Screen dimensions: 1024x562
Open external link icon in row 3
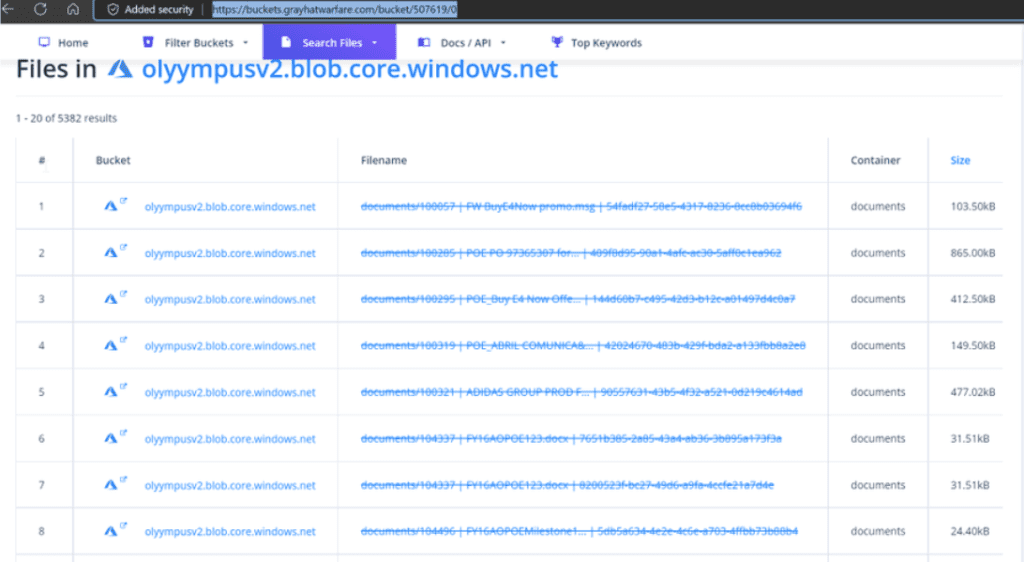(124, 294)
